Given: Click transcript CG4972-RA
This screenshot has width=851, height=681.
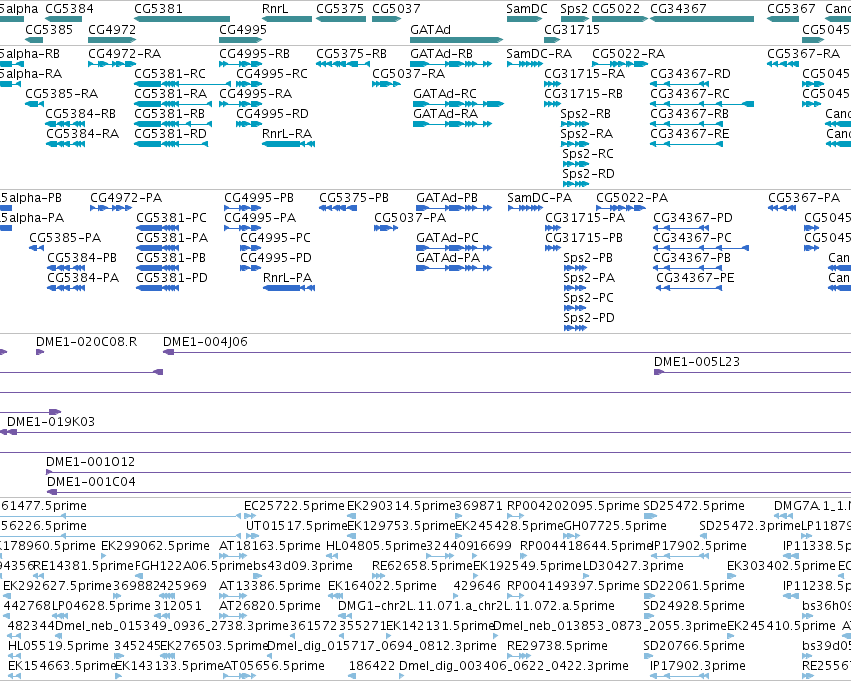Looking at the screenshot, I should 125,54.
